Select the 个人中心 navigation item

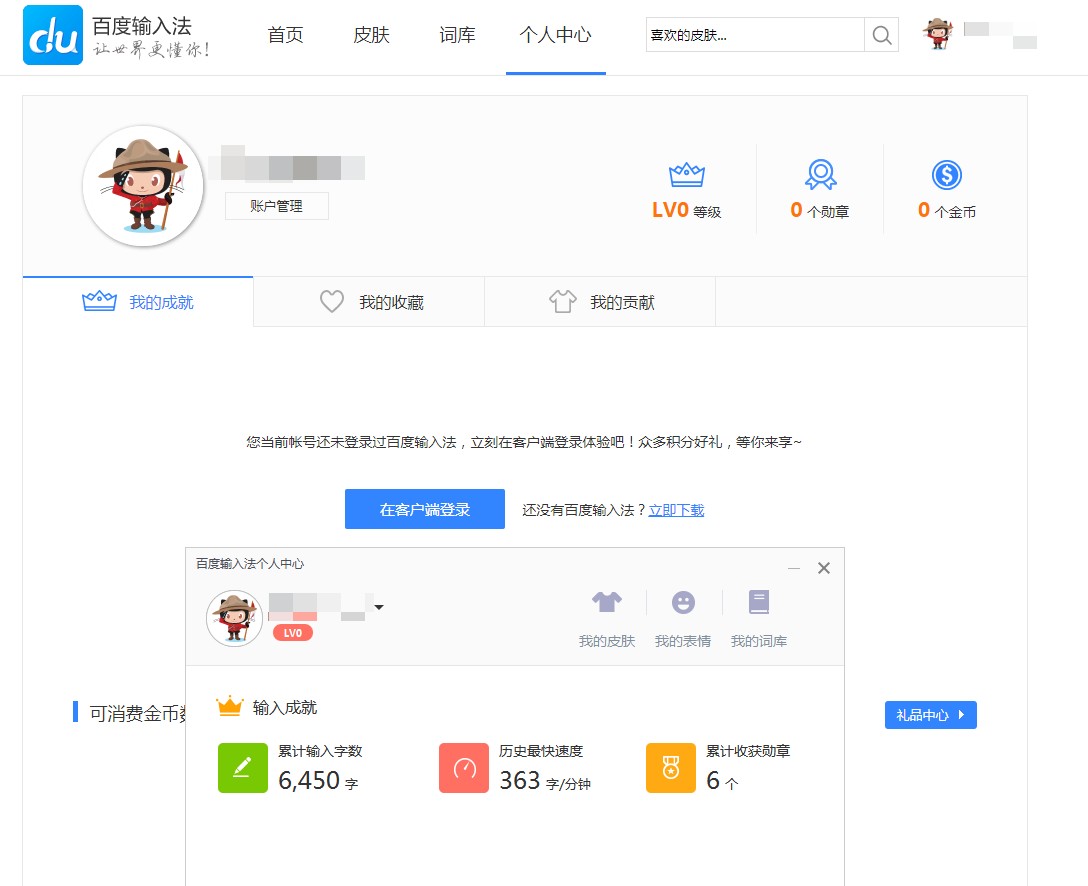[x=555, y=35]
